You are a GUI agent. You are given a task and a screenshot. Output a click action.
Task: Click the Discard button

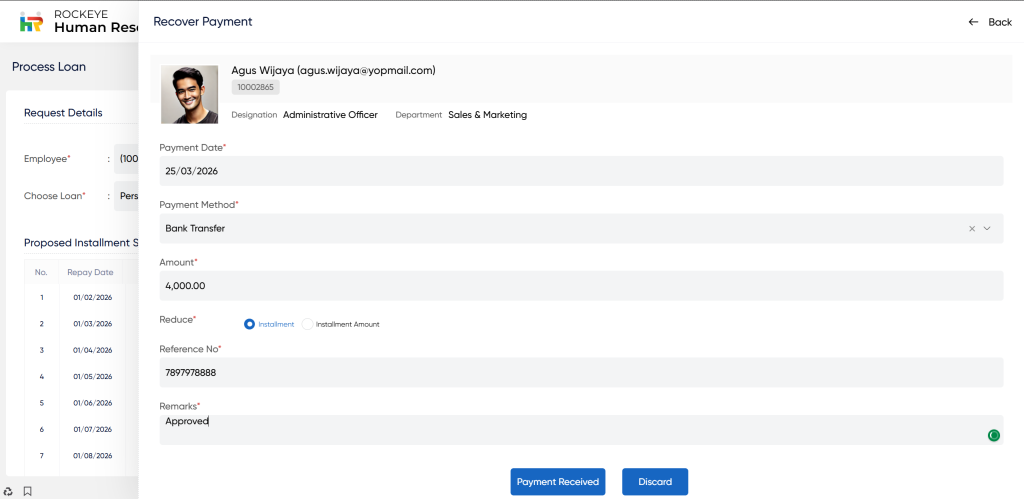tap(655, 482)
